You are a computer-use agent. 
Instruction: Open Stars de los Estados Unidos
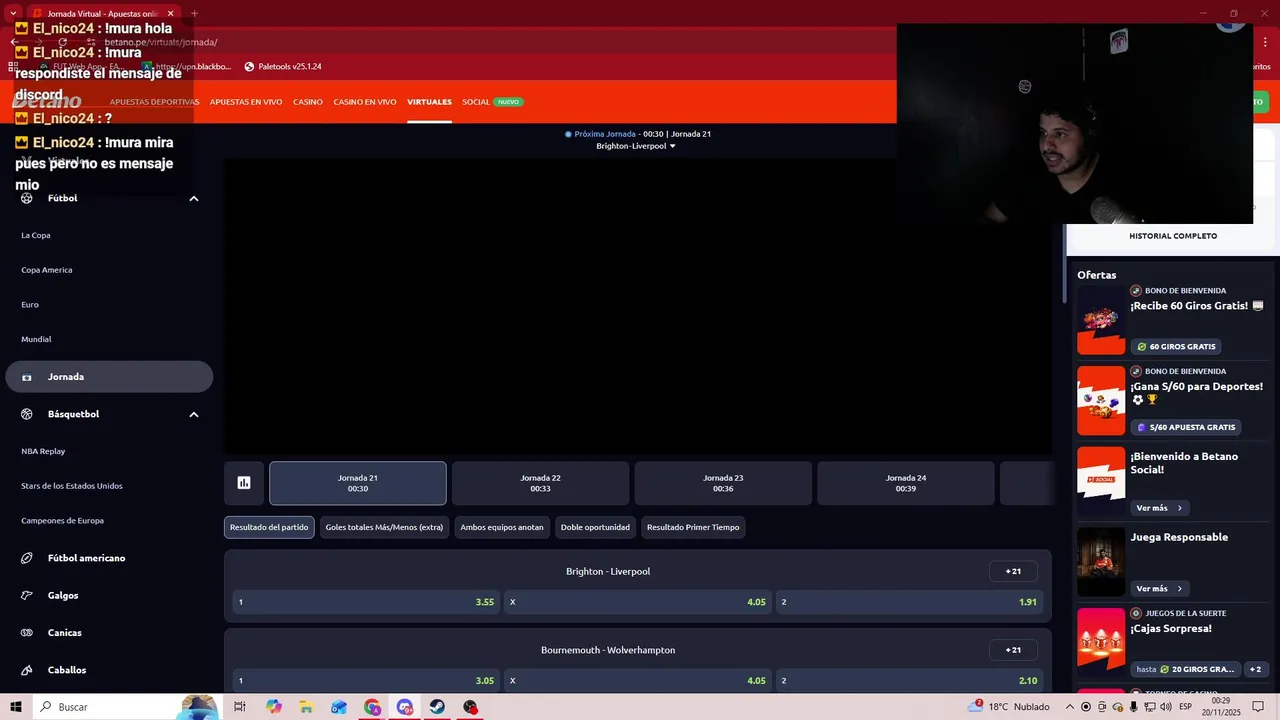[x=72, y=486]
